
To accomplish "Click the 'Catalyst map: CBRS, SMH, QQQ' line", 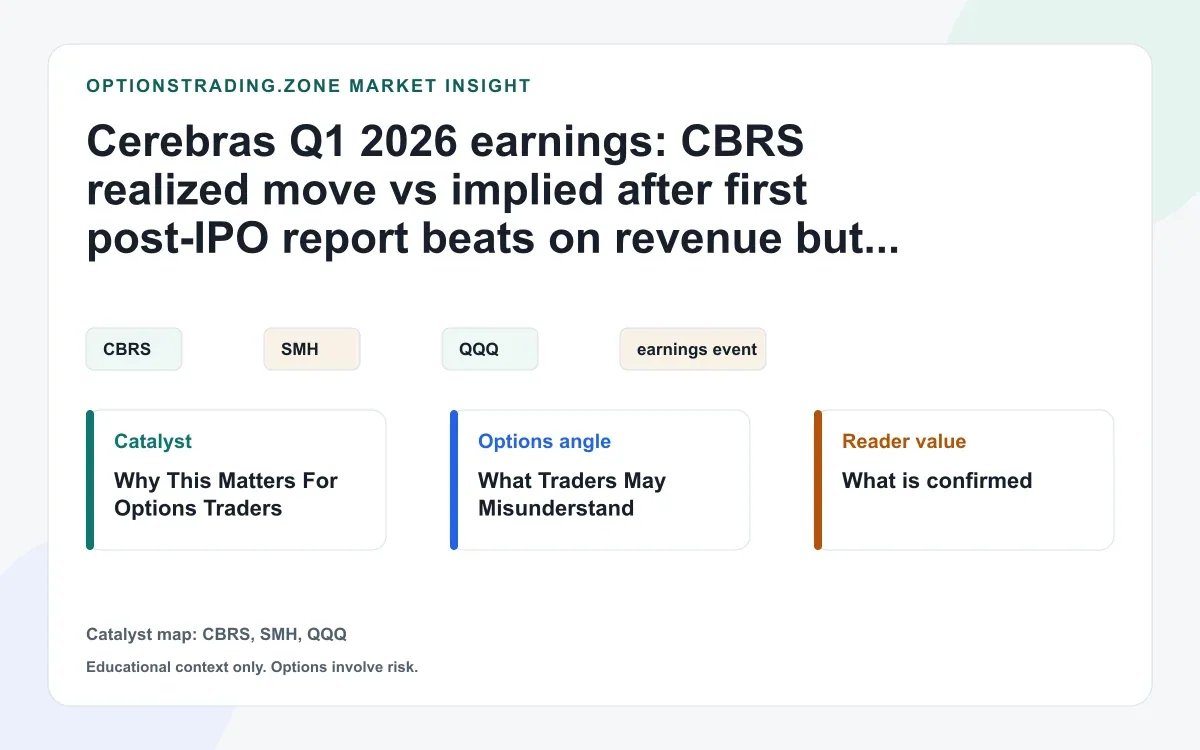I will (x=217, y=634).
